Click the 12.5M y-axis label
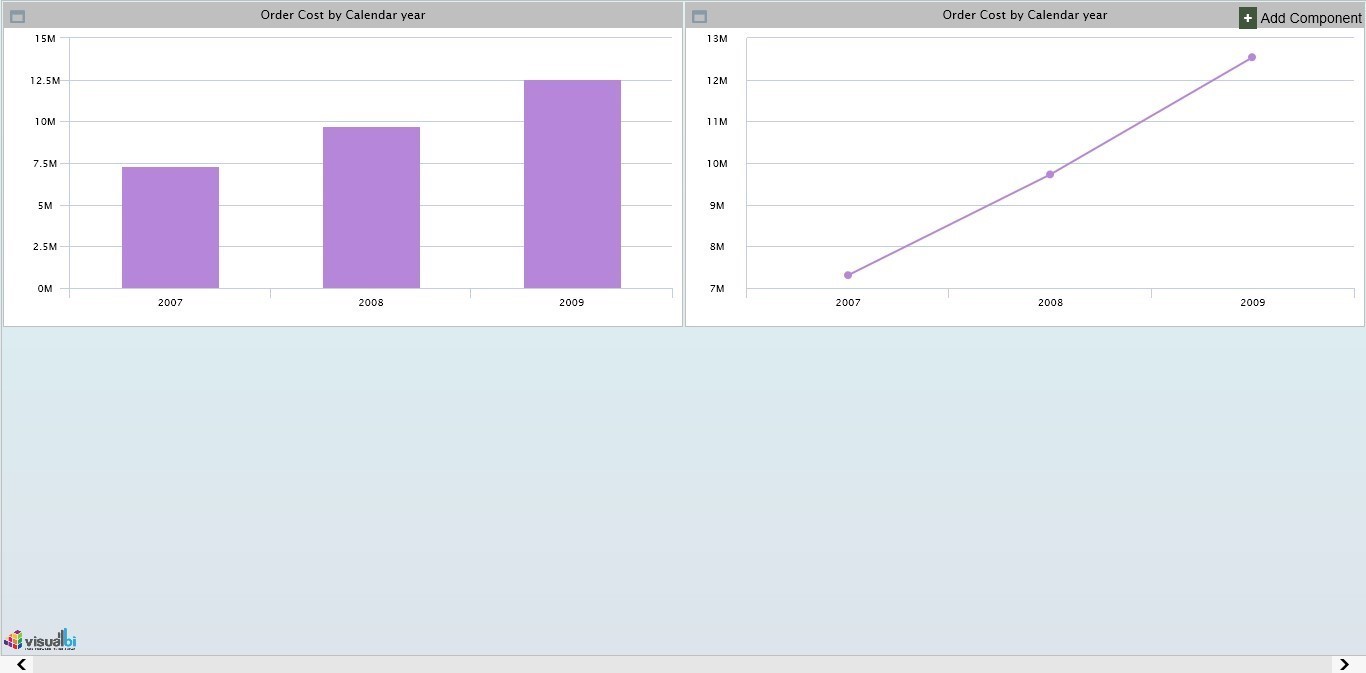The width and height of the screenshot is (1366, 673). tap(46, 80)
